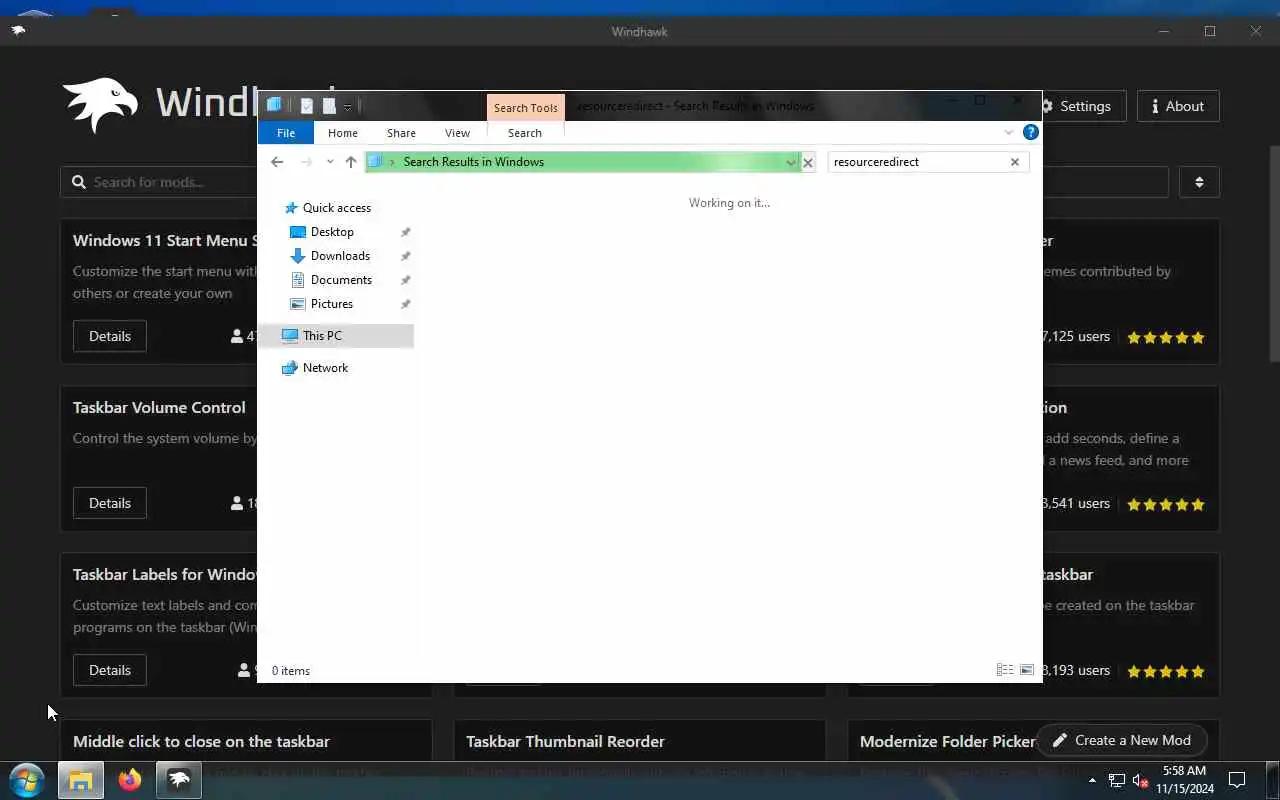The height and width of the screenshot is (800, 1280).
Task: Open recent locations dropdown arrow
Action: tap(330, 162)
